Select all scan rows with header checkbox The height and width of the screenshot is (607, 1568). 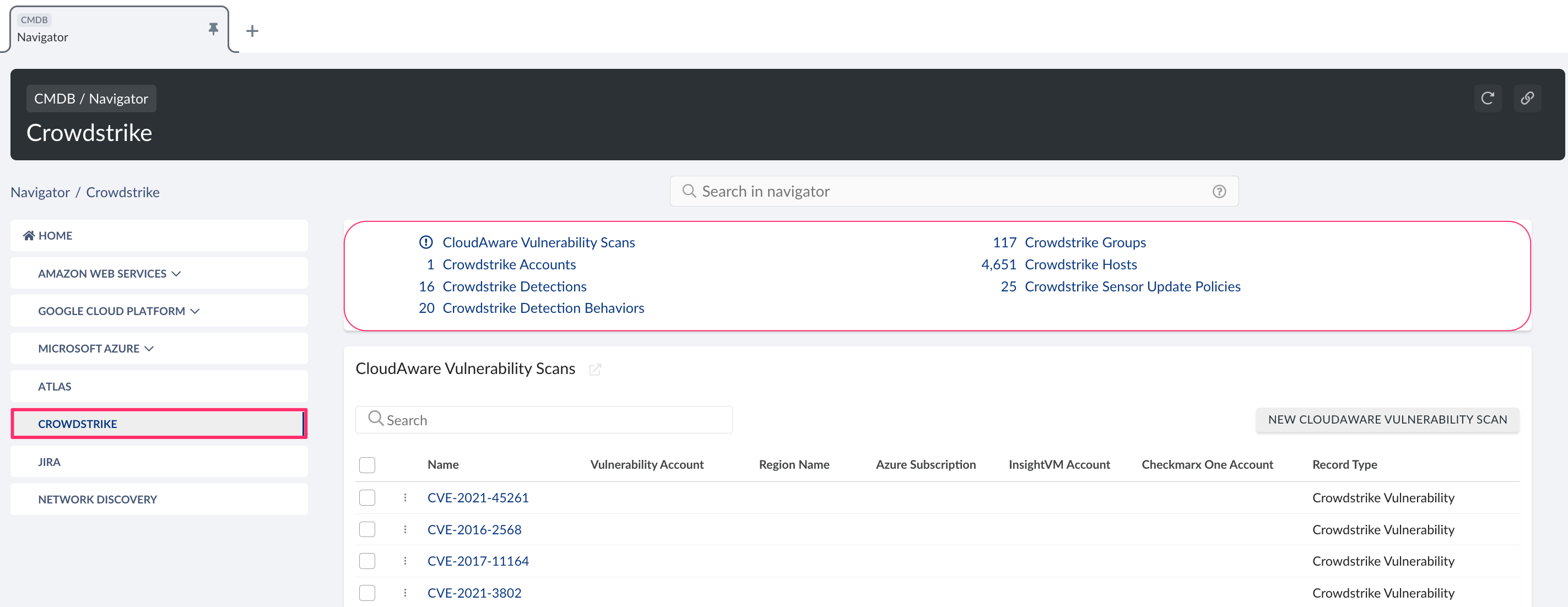point(367,464)
